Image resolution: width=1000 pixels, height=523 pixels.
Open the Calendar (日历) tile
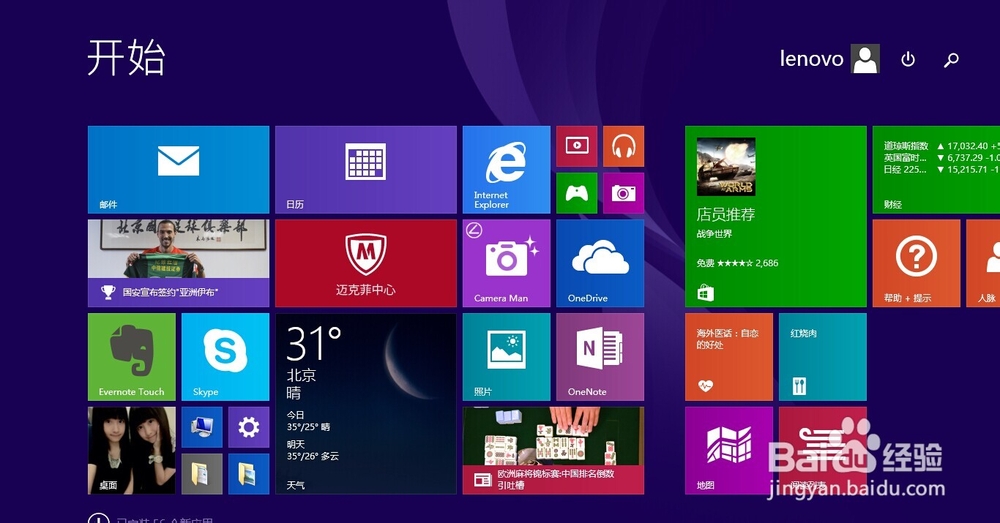(366, 170)
